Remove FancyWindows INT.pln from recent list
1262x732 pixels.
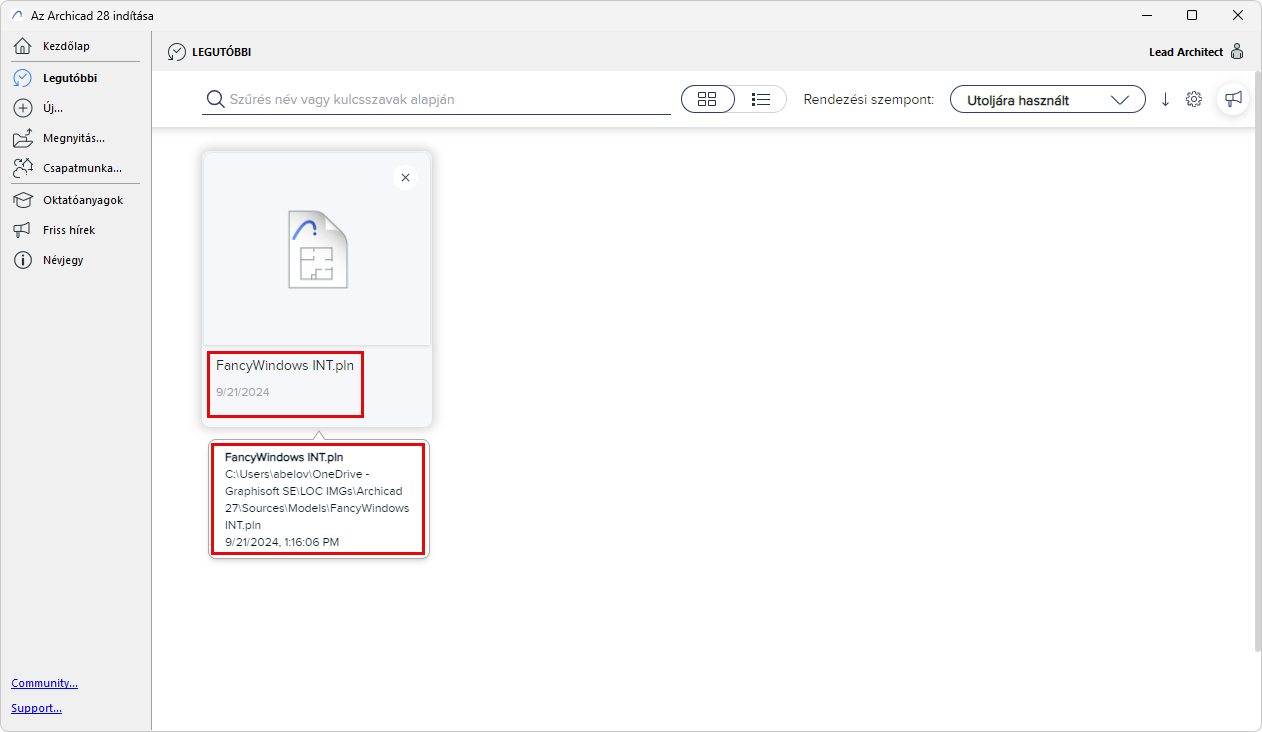click(405, 178)
